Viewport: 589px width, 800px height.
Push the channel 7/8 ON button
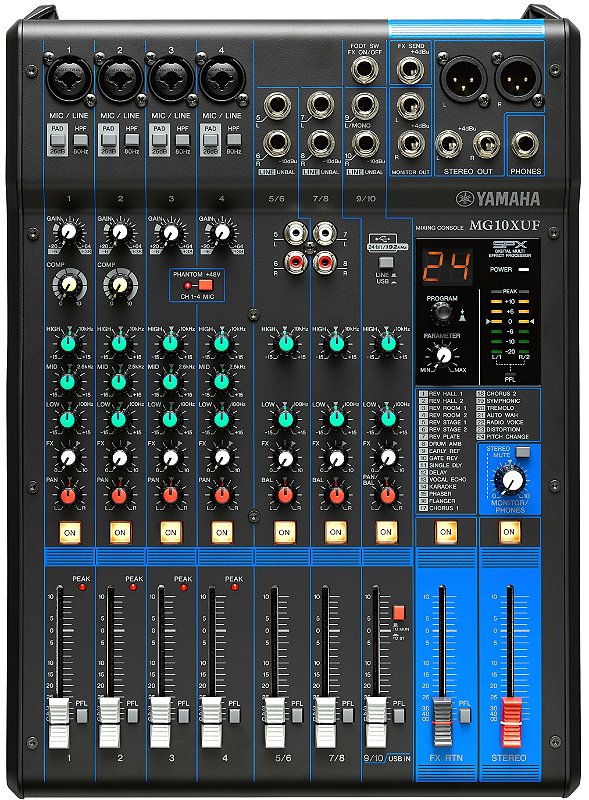(x=335, y=532)
